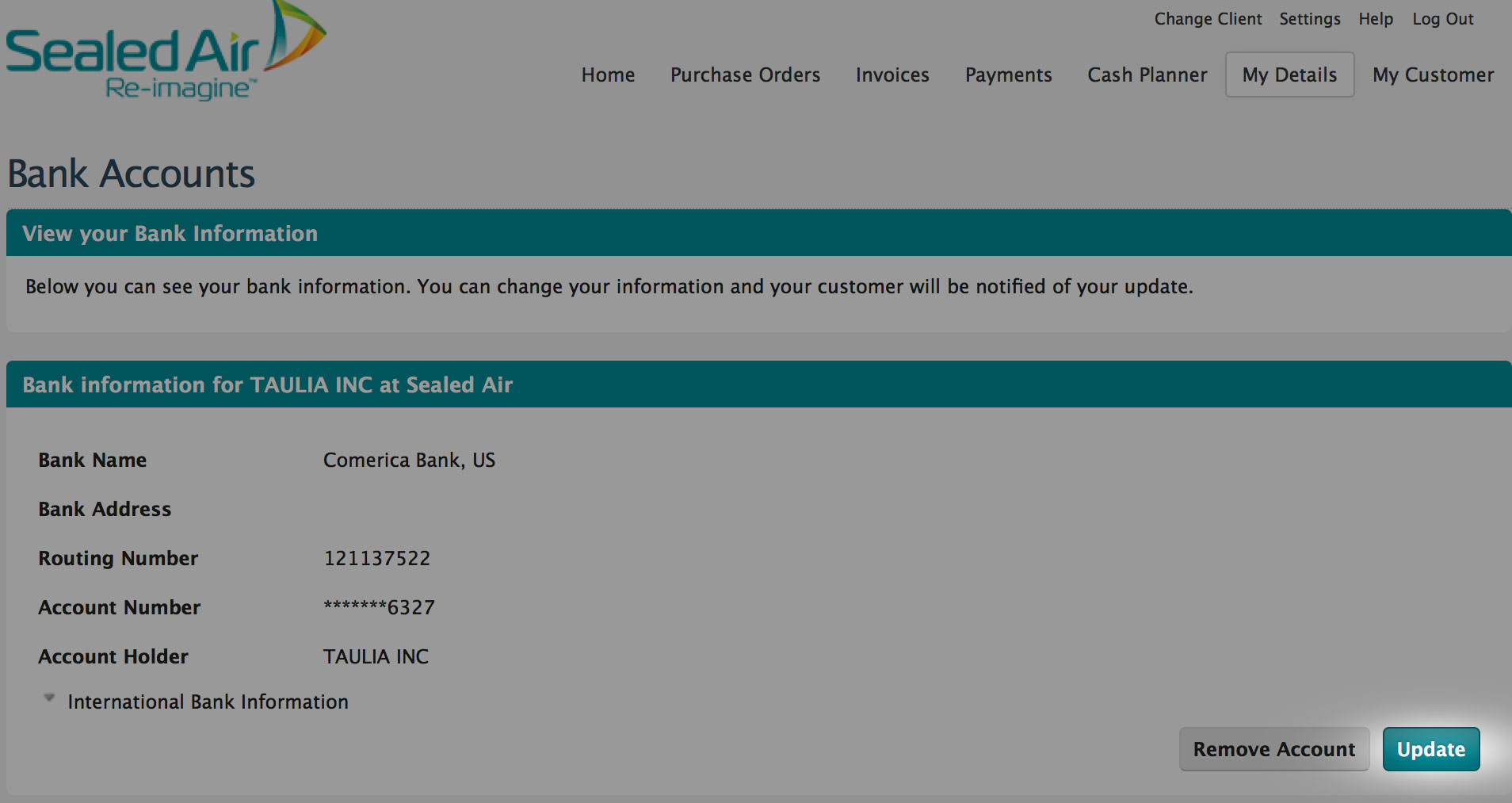Click the Sealed Air logo
The image size is (1512, 803).
pos(165,52)
